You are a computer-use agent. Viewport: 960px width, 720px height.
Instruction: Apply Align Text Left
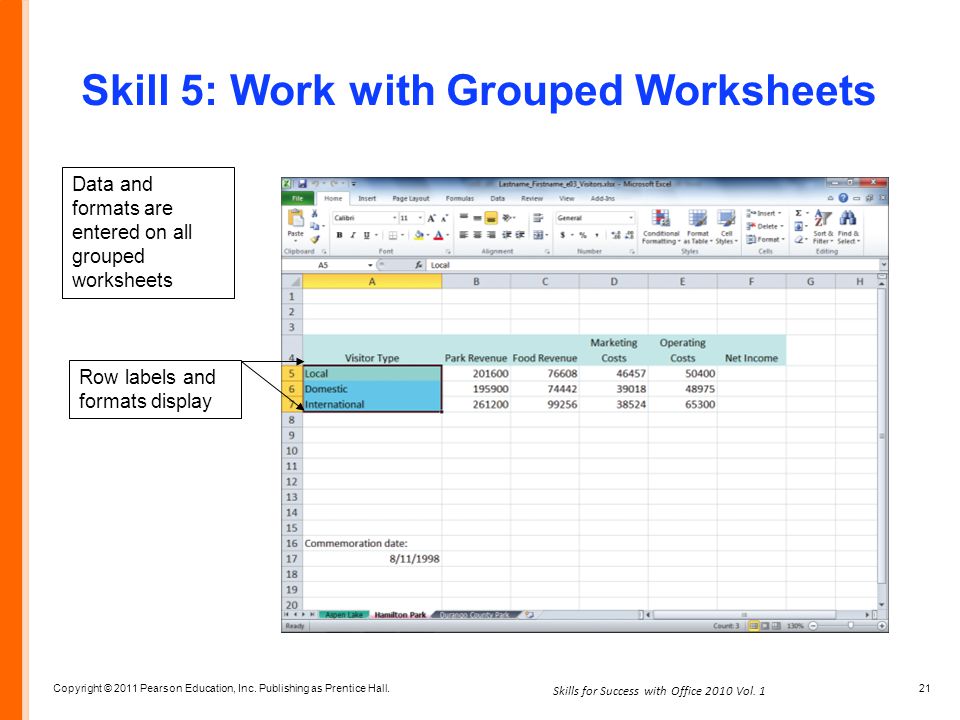tap(463, 235)
